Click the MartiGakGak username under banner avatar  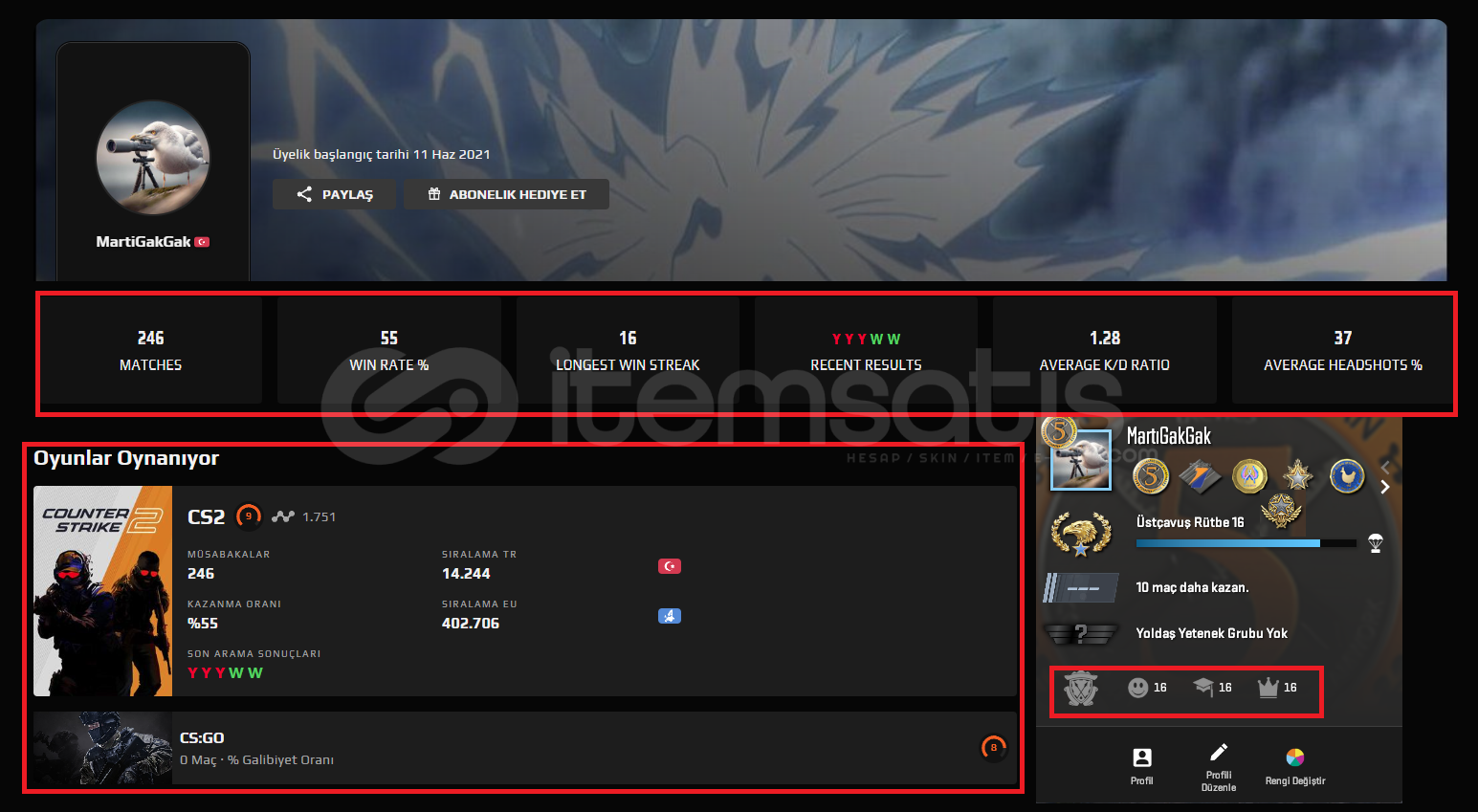pos(143,242)
